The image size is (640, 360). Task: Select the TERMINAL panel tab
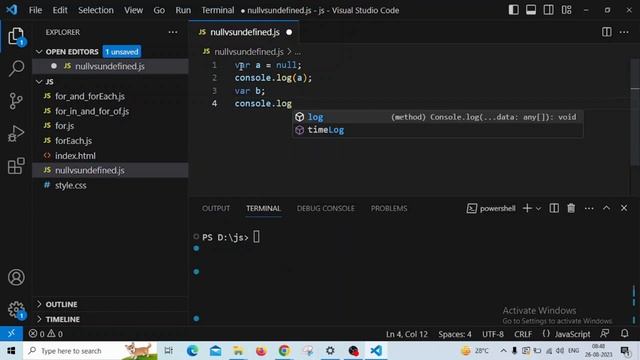(x=263, y=208)
